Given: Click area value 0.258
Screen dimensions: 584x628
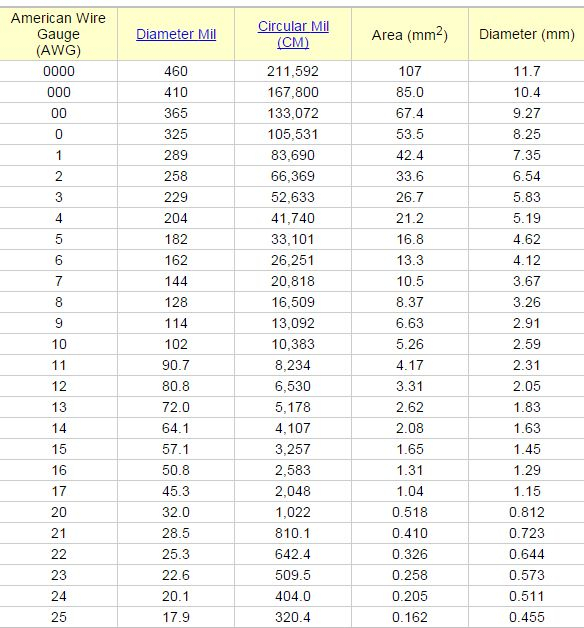Looking at the screenshot, I should [410, 575].
